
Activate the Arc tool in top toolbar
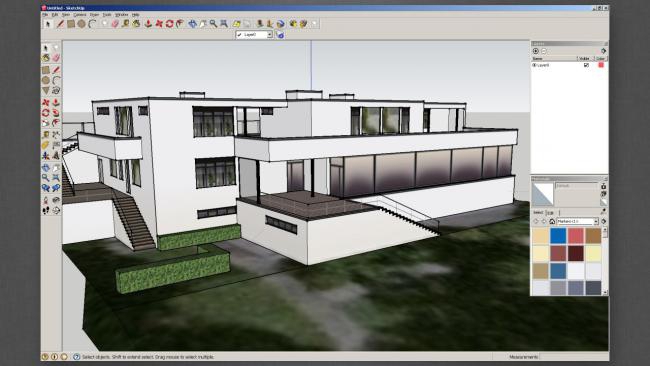pos(92,24)
